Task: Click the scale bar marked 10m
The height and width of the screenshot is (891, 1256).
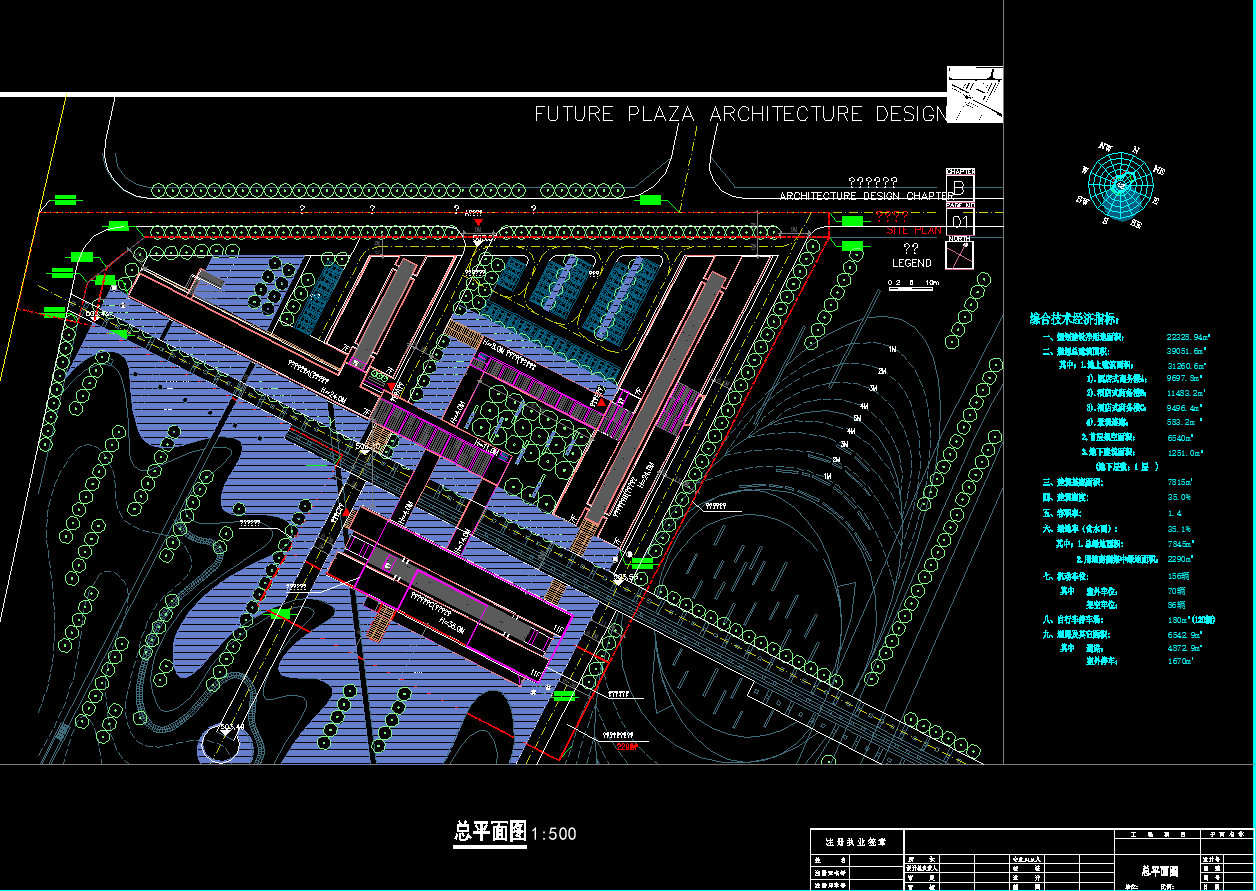Action: tap(912, 285)
